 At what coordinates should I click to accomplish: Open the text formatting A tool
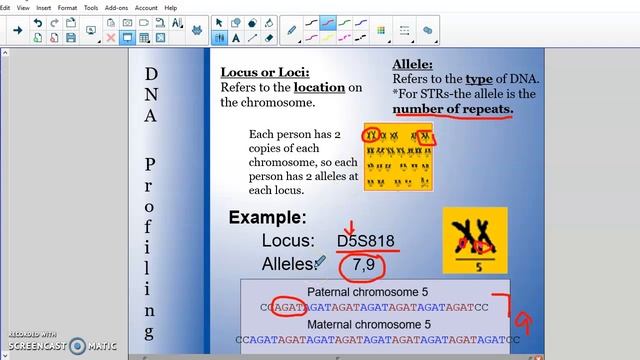point(176,23)
